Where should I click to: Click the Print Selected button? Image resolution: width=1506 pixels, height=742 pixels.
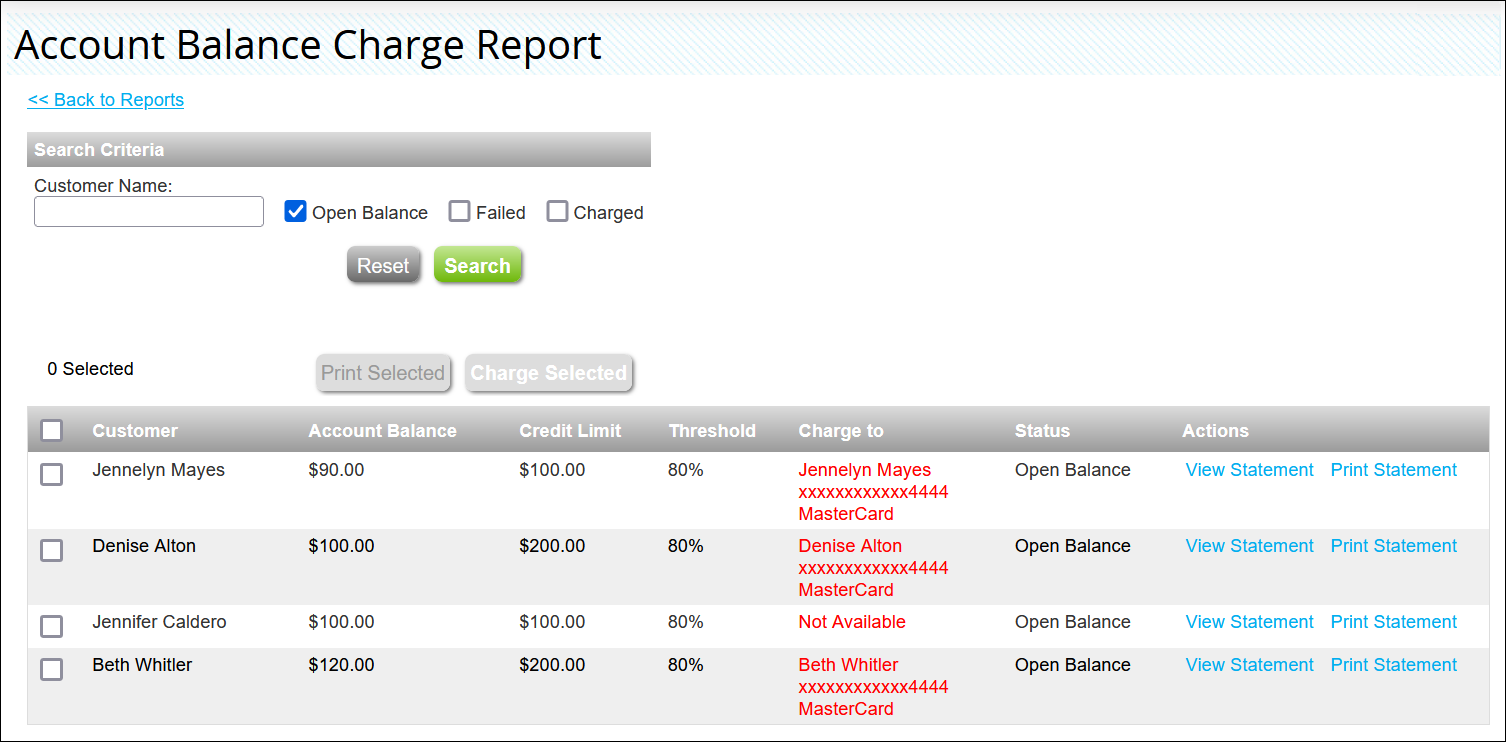(x=383, y=373)
